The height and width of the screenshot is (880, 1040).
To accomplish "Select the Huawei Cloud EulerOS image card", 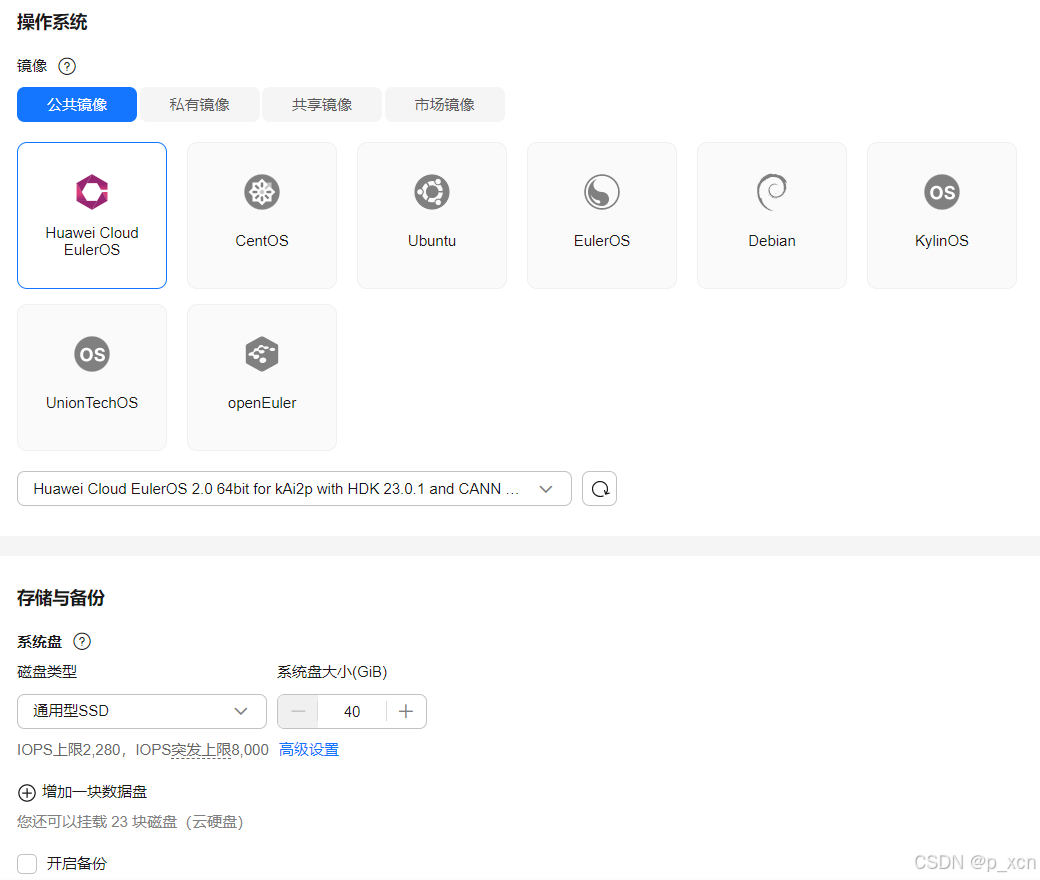I will tap(92, 216).
